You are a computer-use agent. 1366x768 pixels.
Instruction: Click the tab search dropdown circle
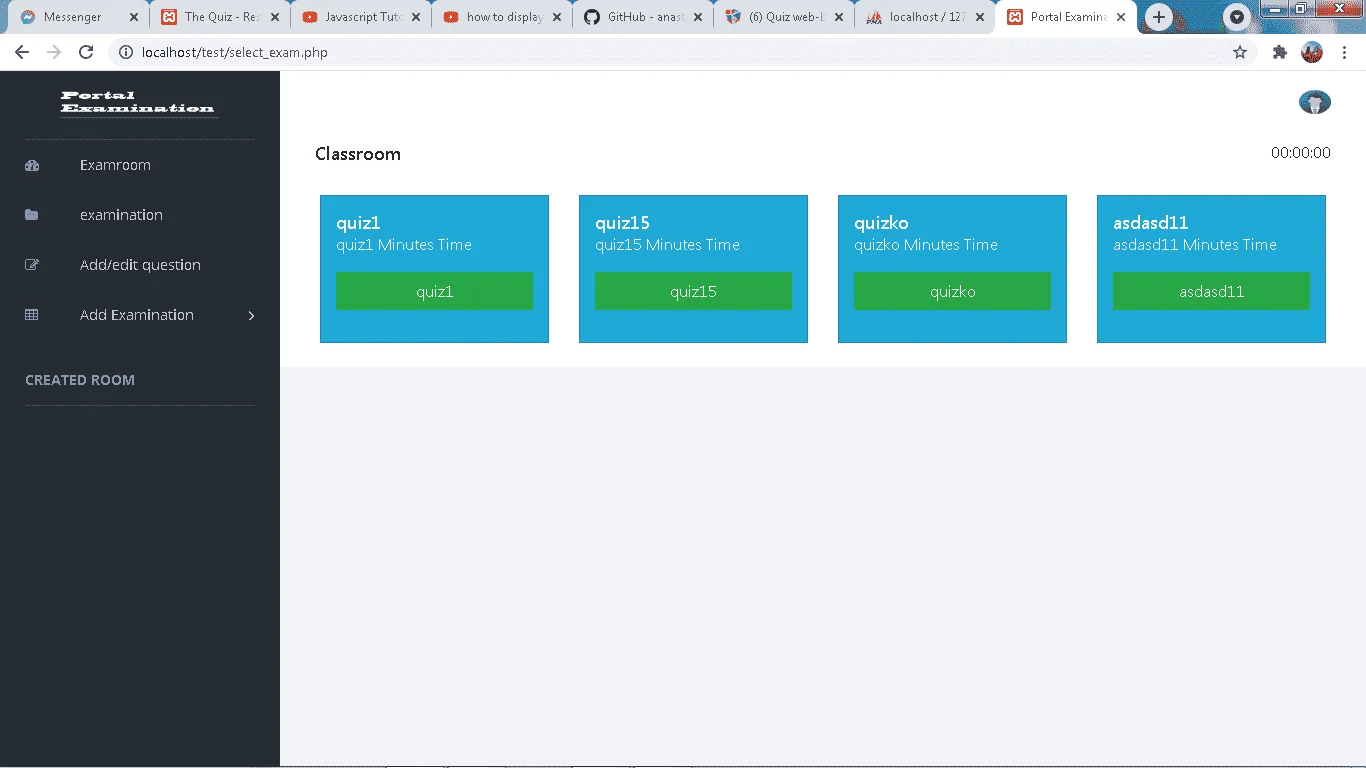1238,17
